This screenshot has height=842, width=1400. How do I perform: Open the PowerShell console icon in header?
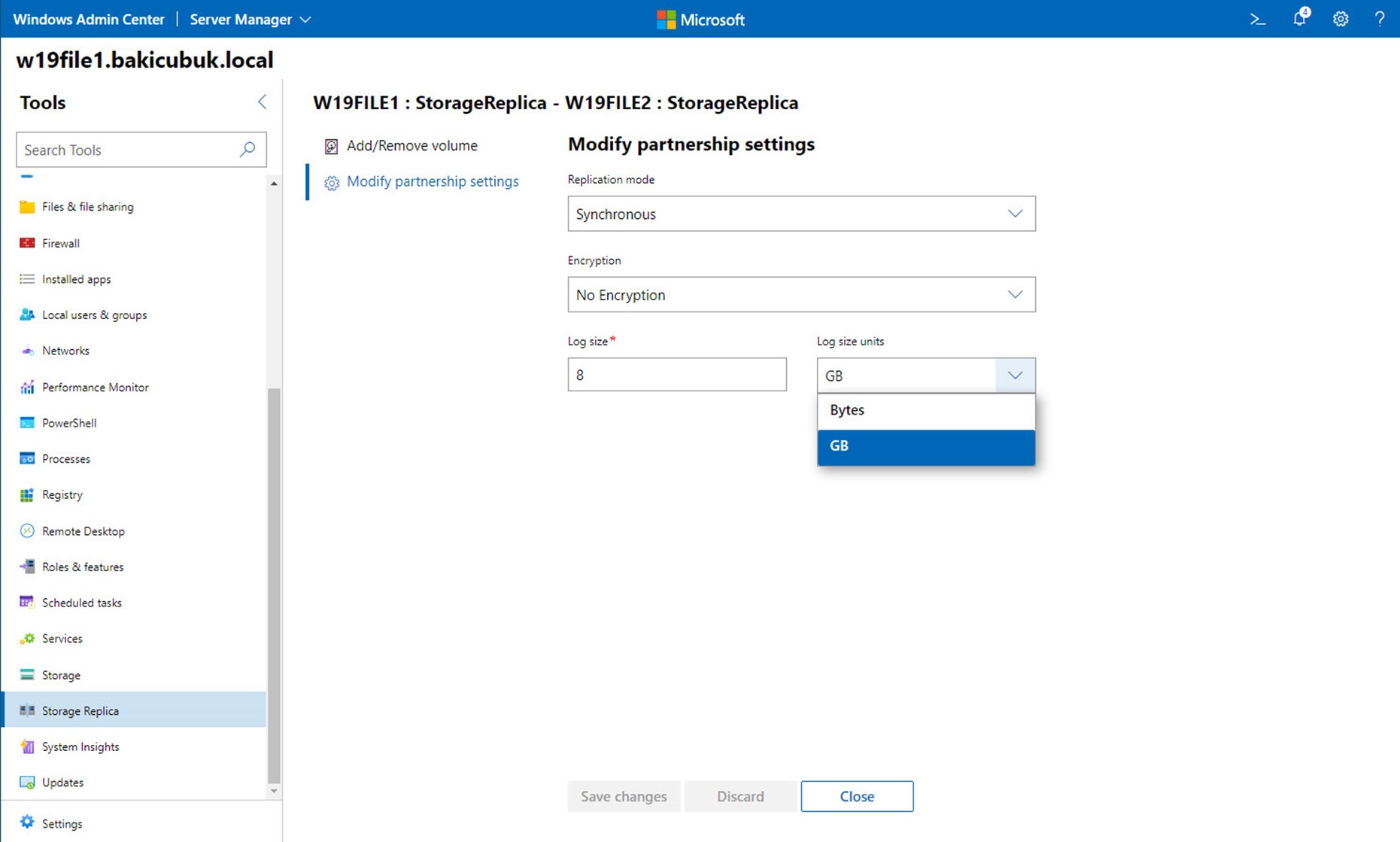(1258, 19)
